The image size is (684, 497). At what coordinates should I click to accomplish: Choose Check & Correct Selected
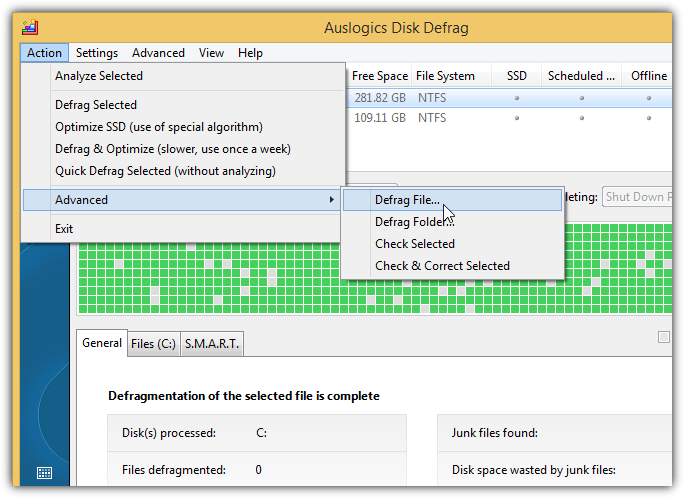pos(452,266)
